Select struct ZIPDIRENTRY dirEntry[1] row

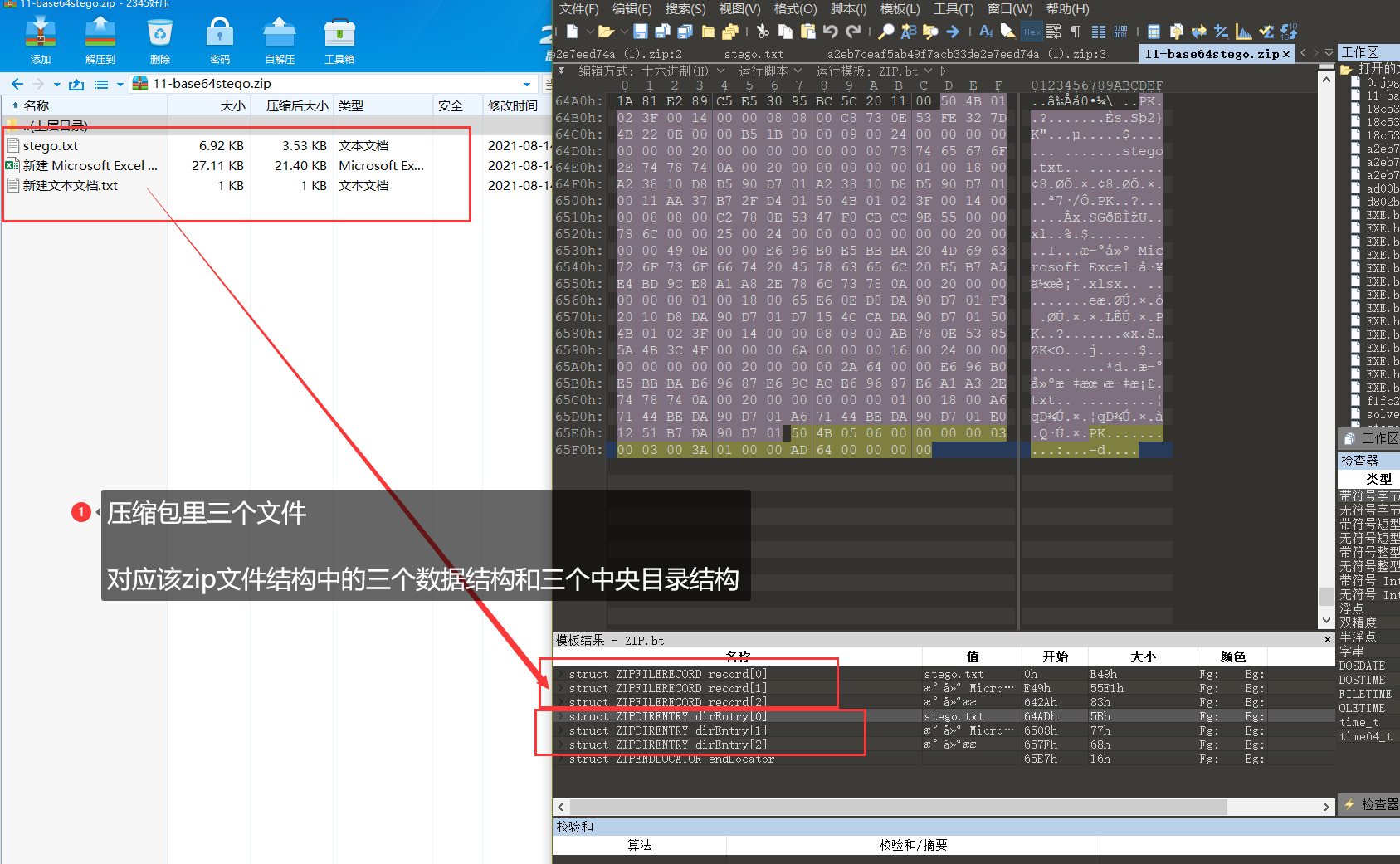pos(943,730)
